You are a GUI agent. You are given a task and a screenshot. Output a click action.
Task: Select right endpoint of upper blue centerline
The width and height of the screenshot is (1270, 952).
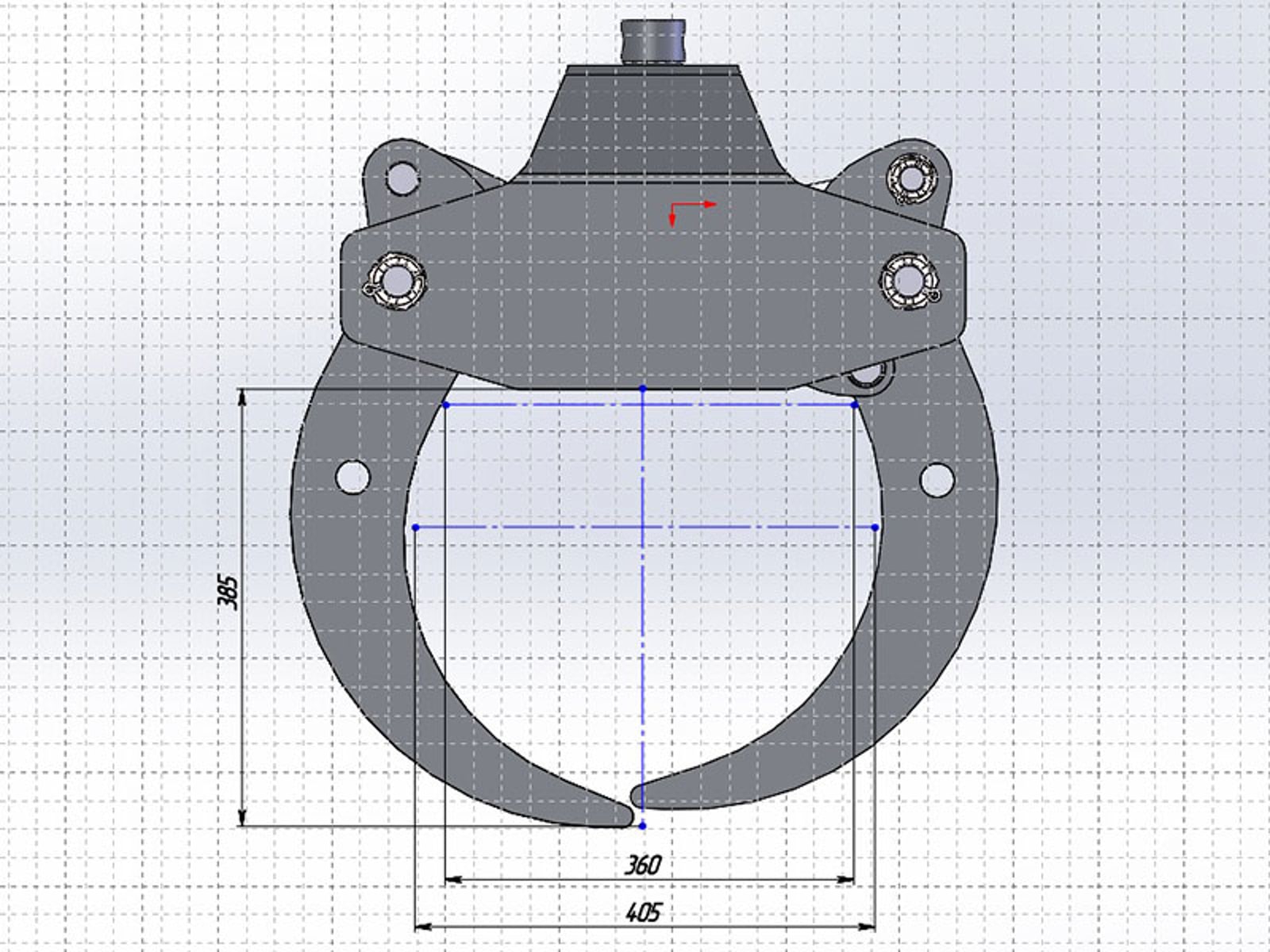(855, 405)
